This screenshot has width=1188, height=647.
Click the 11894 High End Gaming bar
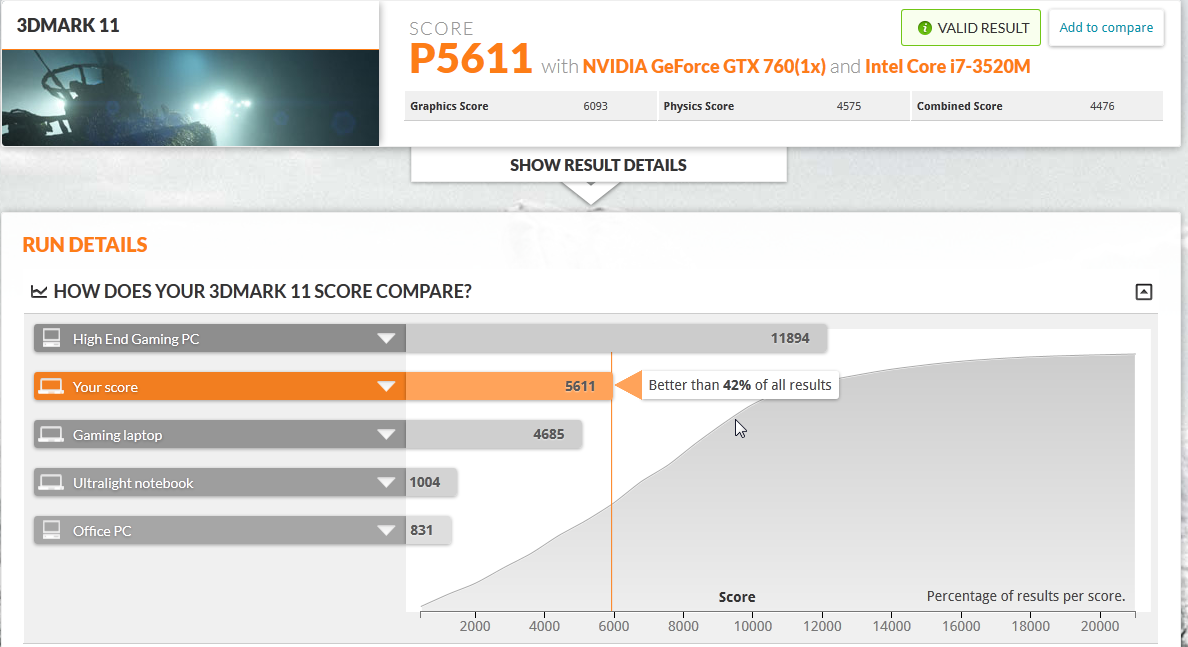coord(616,339)
